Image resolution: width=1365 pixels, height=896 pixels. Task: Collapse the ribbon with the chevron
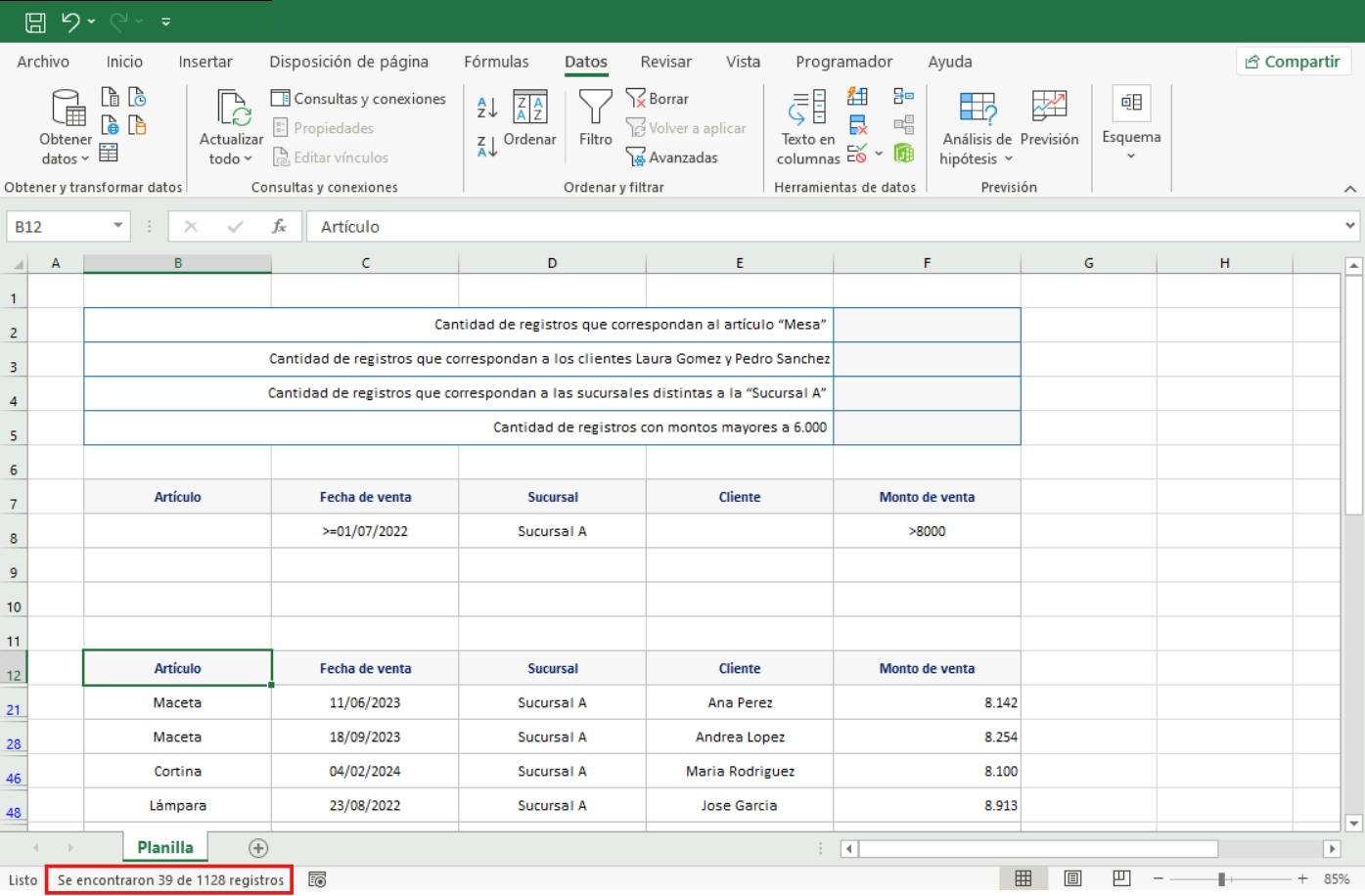[x=1350, y=189]
